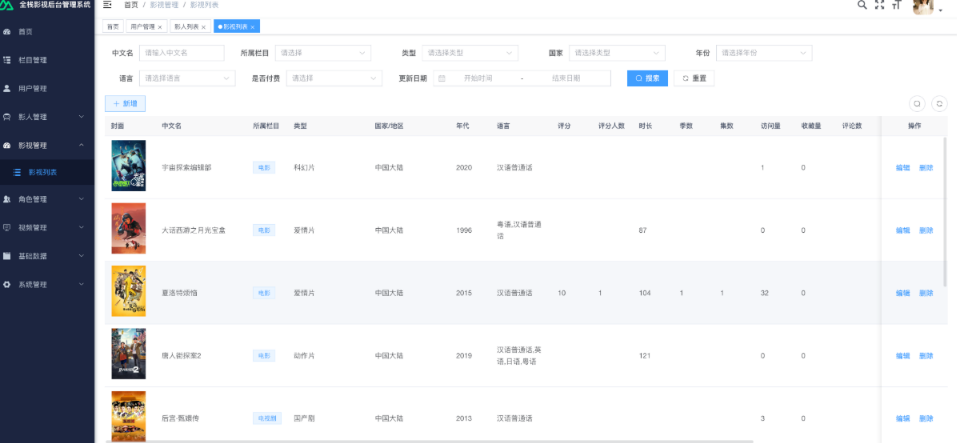Click the cover thumbnail of 唐人街探案2
Image resolution: width=966 pixels, height=443 pixels.
pos(129,354)
